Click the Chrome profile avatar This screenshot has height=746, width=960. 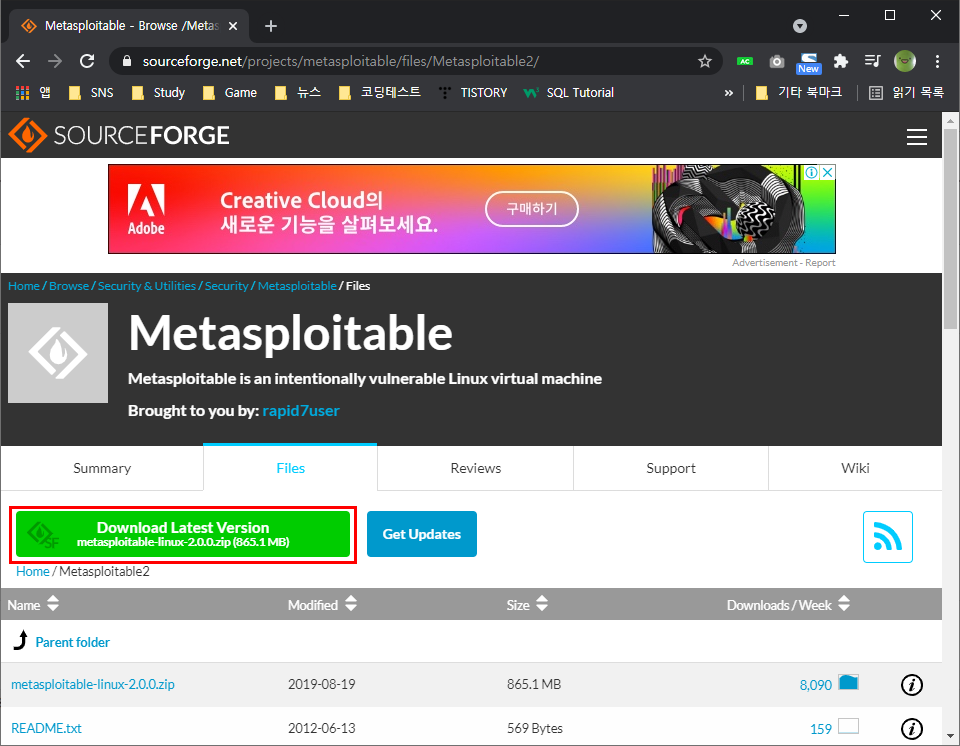[905, 61]
